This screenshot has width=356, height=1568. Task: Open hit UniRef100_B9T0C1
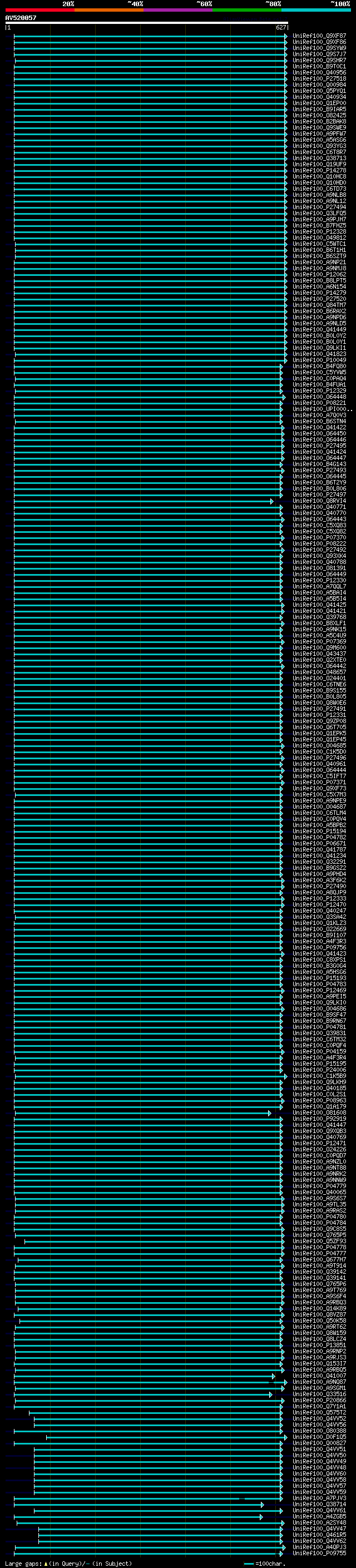[319, 66]
